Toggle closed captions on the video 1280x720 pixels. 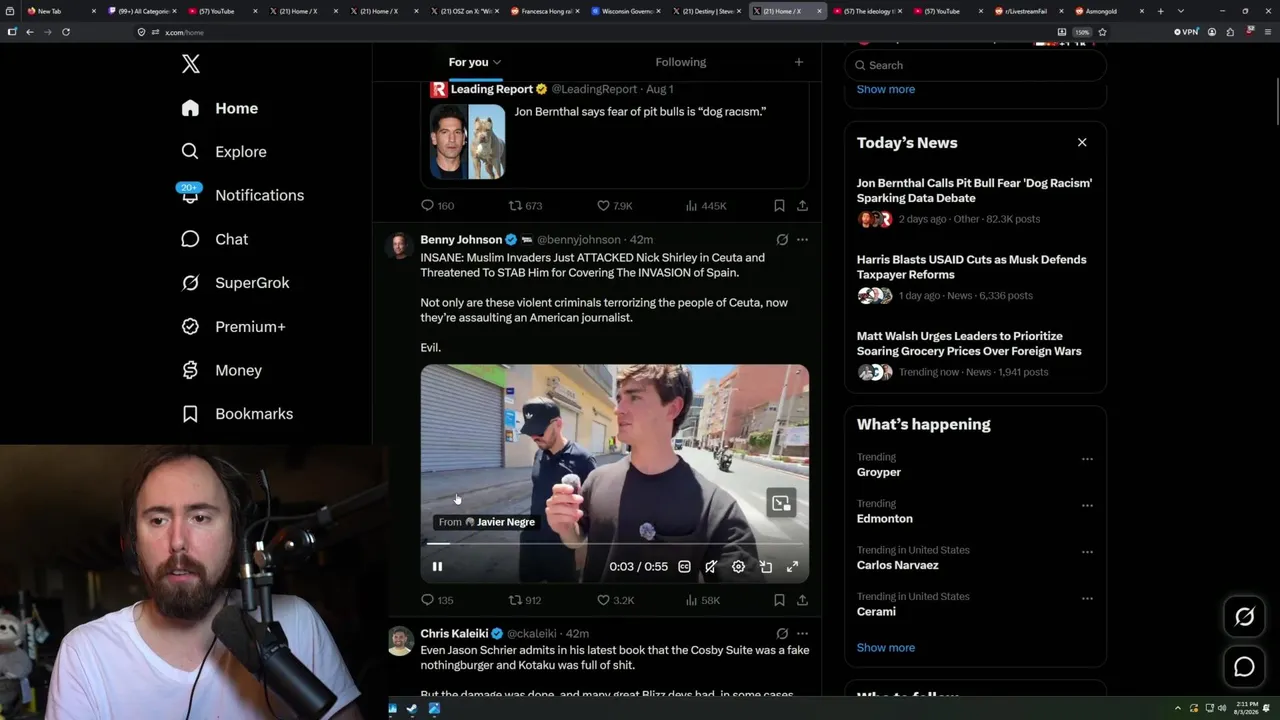tap(684, 567)
